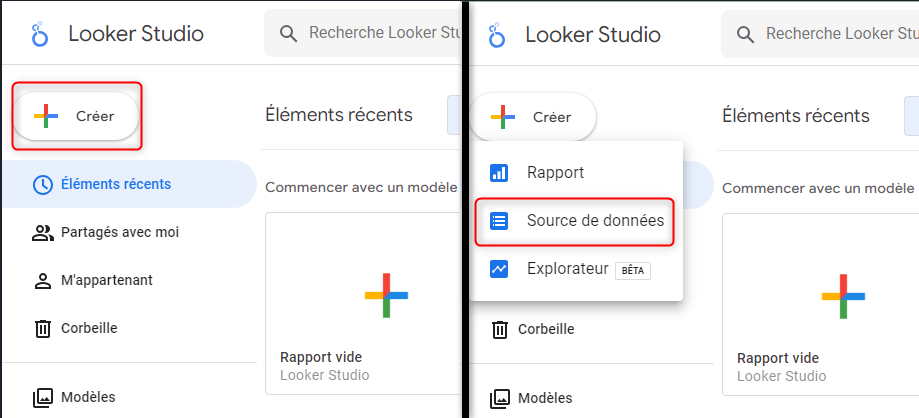Choose Rapport bar chart icon in Créer menu
The image size is (919, 418).
coord(499,173)
